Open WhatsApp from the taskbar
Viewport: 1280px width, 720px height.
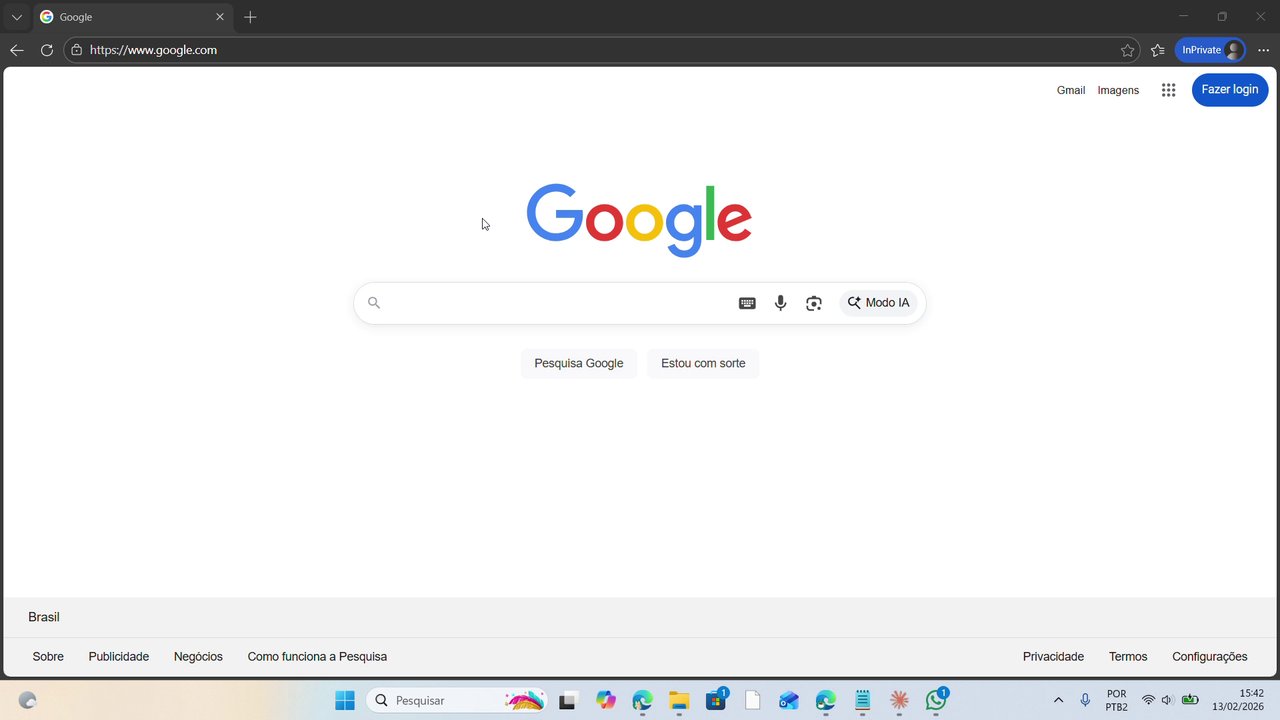pos(936,701)
